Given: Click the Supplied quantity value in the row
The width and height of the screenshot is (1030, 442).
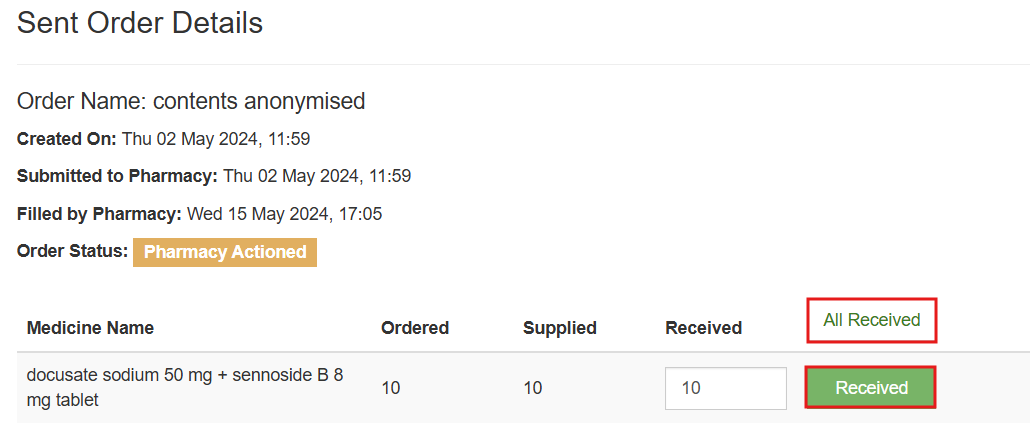Looking at the screenshot, I should [x=533, y=387].
